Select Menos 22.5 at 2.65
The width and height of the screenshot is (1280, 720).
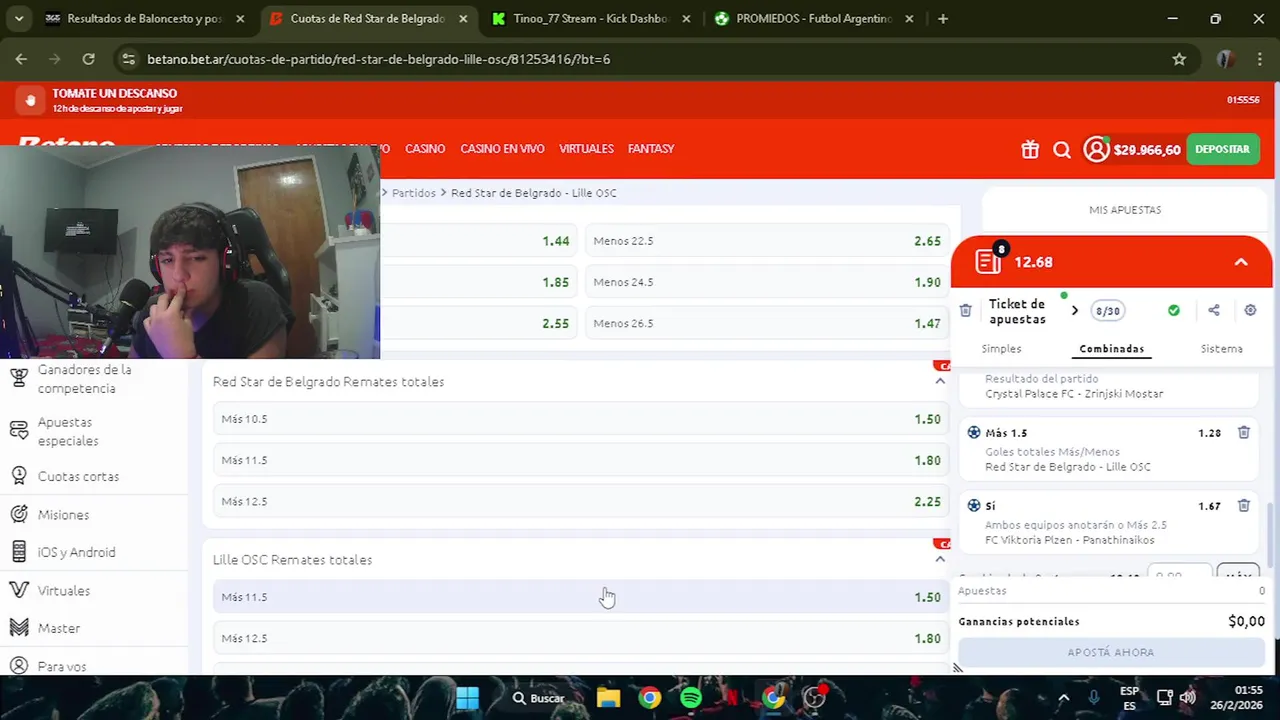tap(767, 241)
